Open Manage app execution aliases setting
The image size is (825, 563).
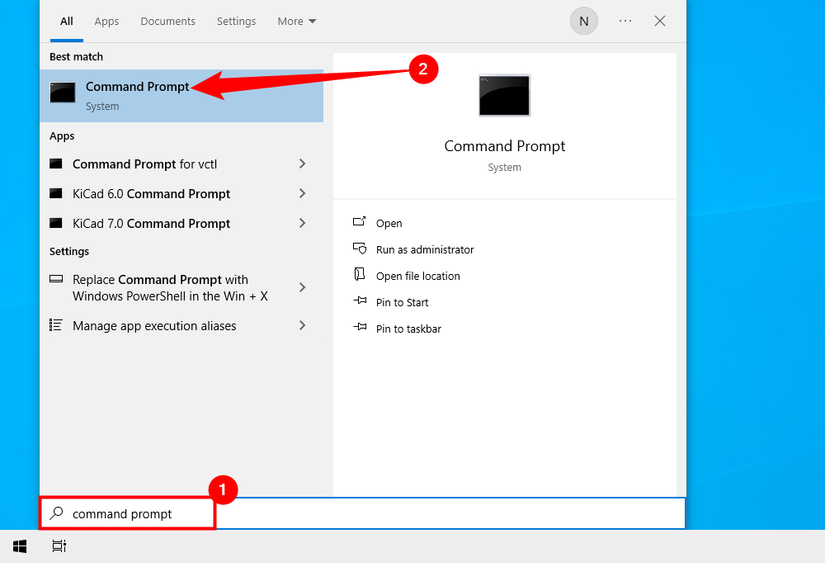click(154, 326)
